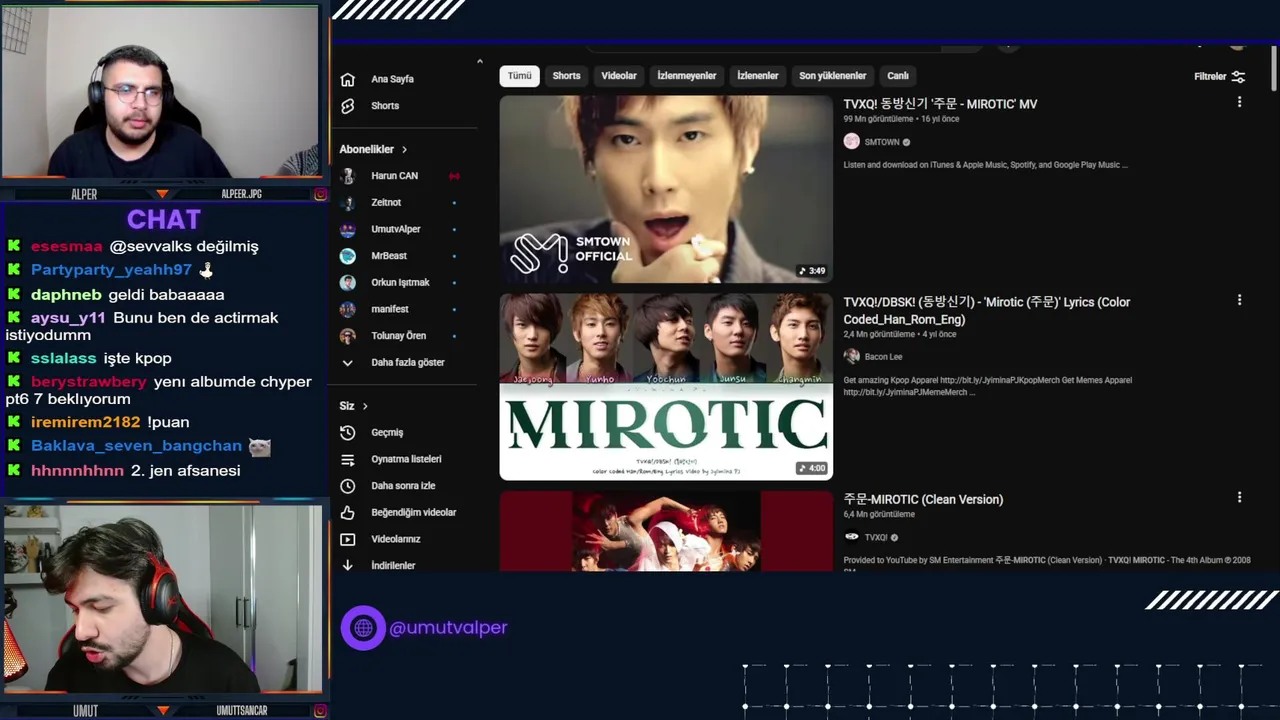Open Bacon Lee channel name link
The height and width of the screenshot is (720, 1280).
pos(883,356)
